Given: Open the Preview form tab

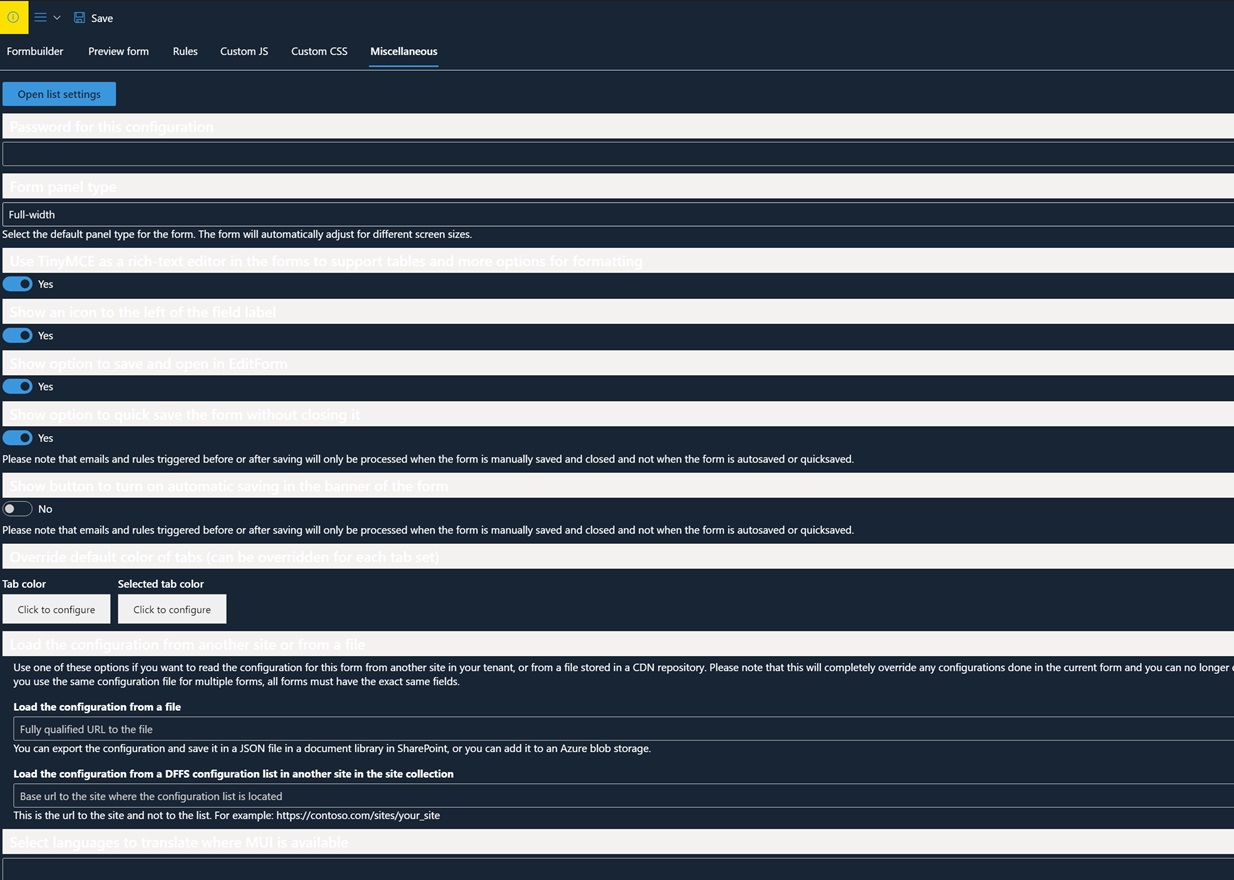Looking at the screenshot, I should coord(118,51).
